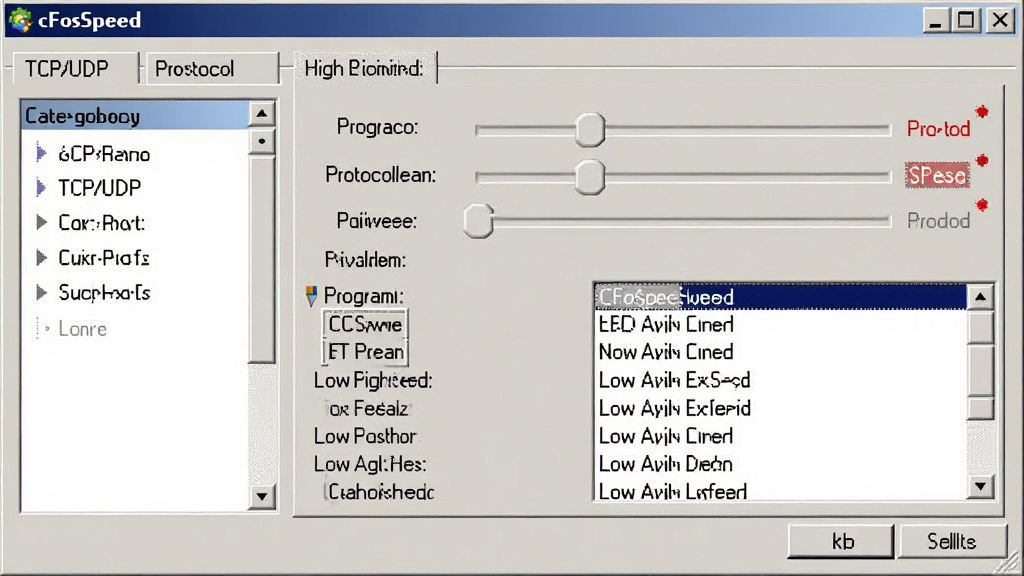The width and height of the screenshot is (1024, 576).
Task: Click the red SPese highlighted label
Action: click(937, 175)
